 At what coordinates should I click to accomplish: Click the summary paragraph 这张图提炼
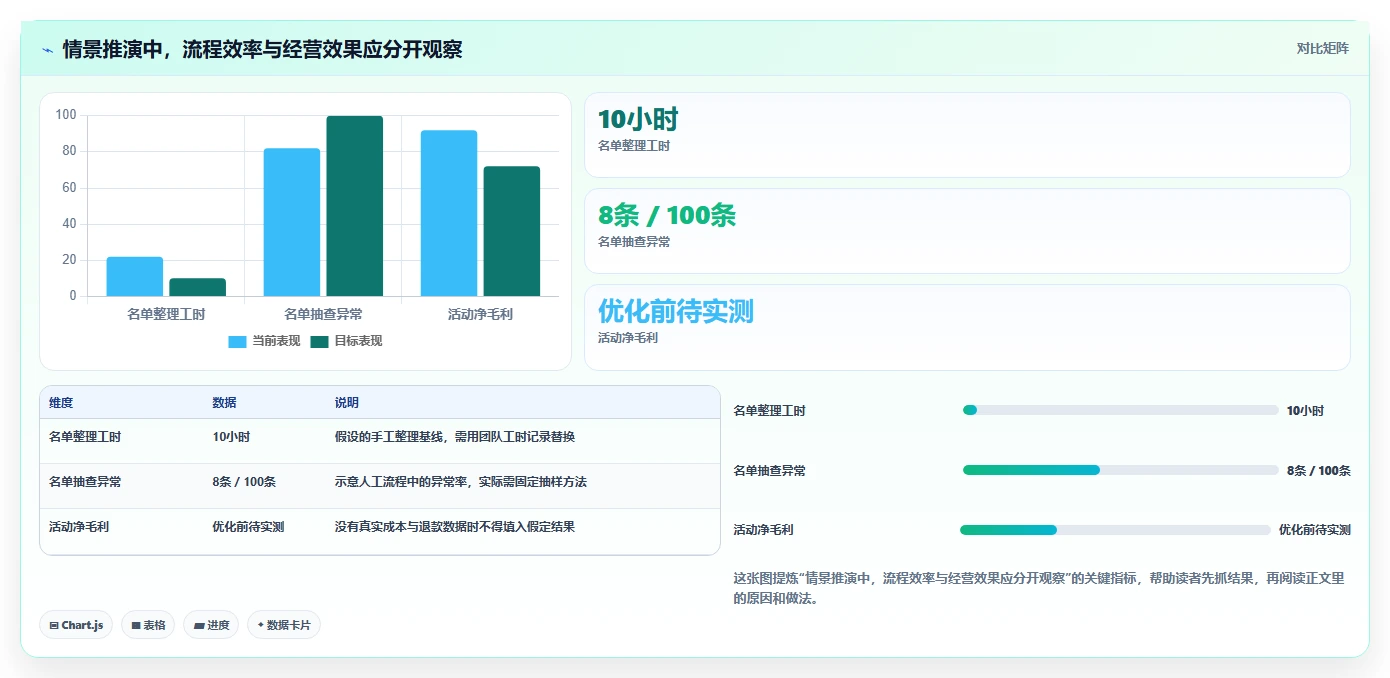pos(1038,588)
